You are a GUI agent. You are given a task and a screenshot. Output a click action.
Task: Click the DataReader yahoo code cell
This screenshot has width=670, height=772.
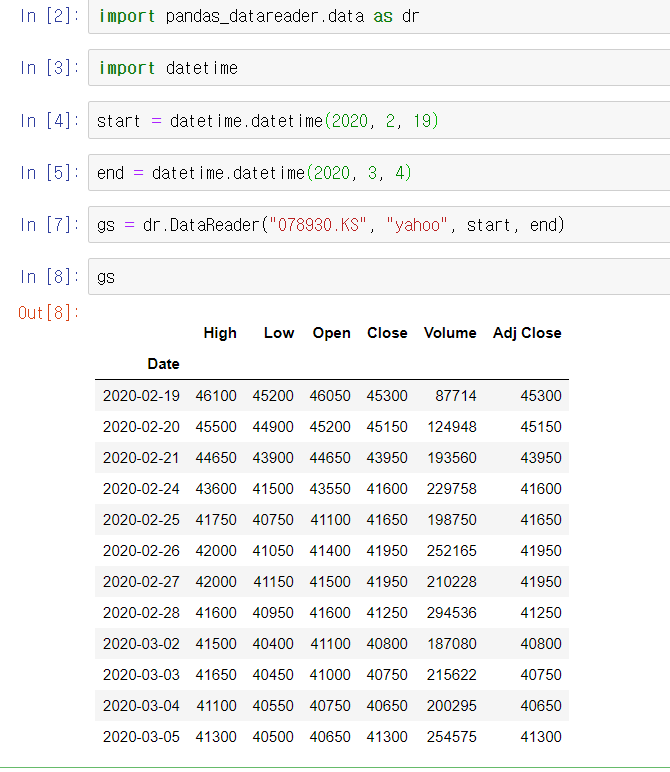[x=379, y=225]
